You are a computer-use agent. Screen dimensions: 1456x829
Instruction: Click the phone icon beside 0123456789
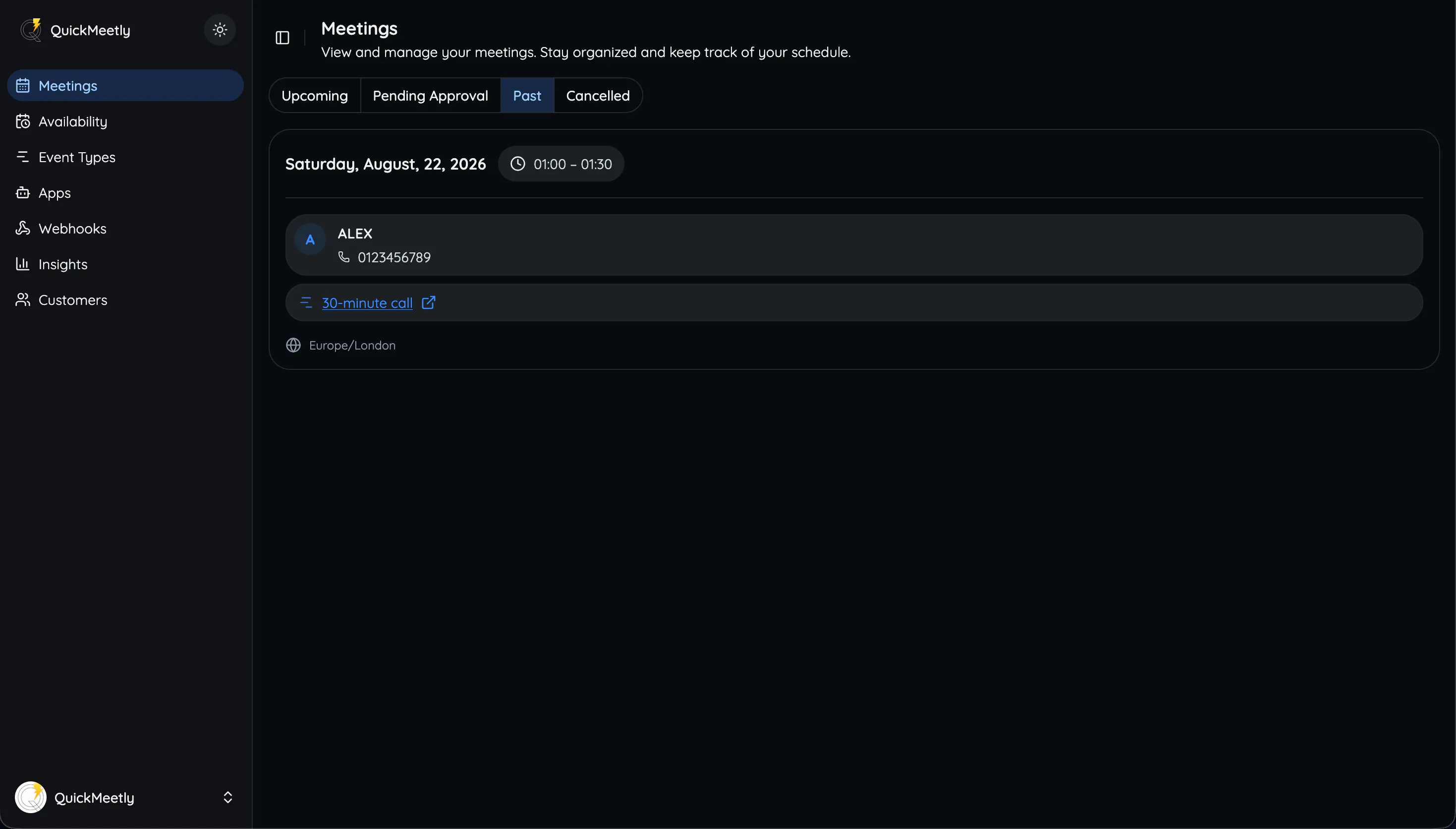343,257
